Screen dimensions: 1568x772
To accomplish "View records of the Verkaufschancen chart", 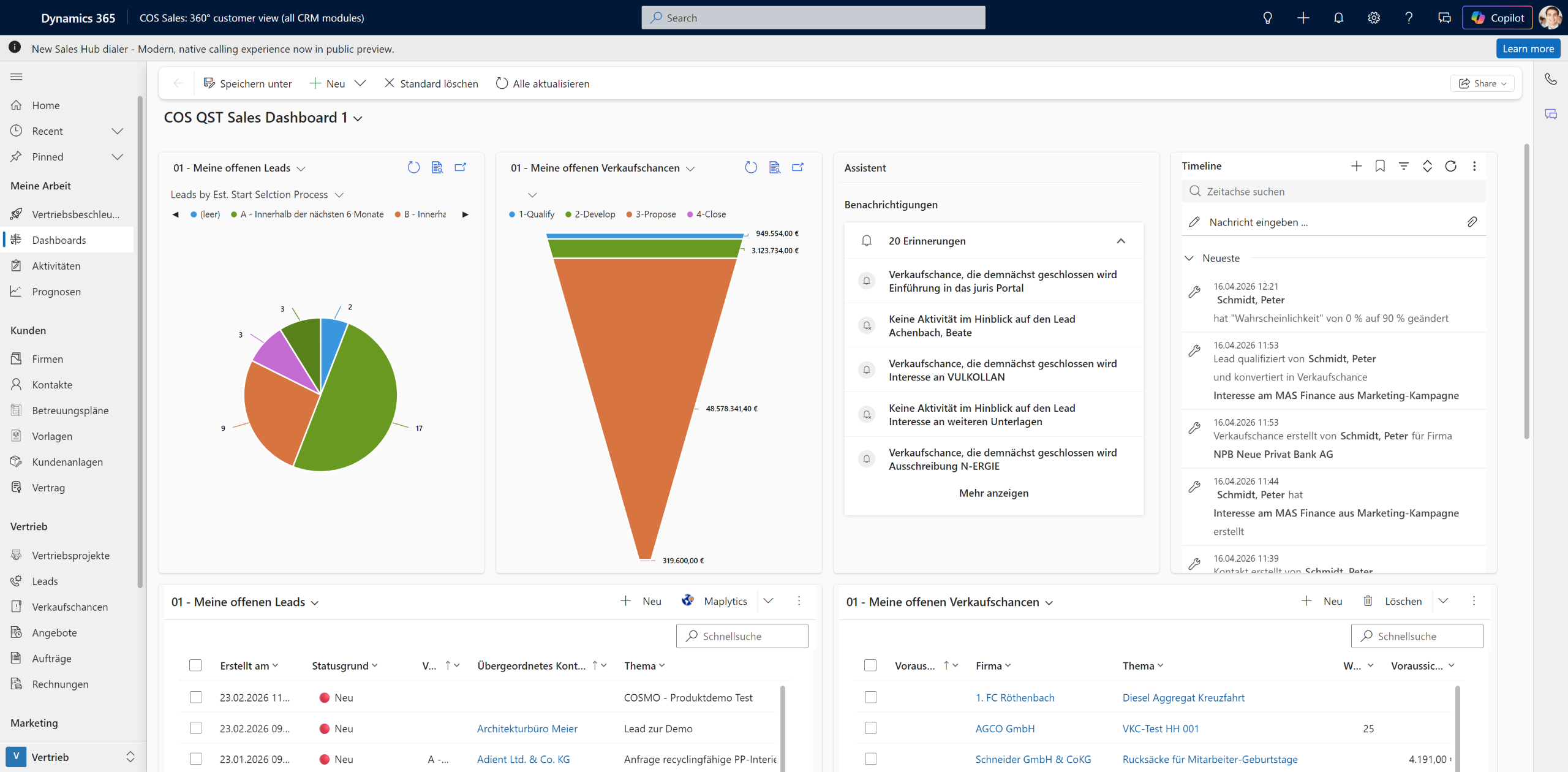I will [x=775, y=167].
